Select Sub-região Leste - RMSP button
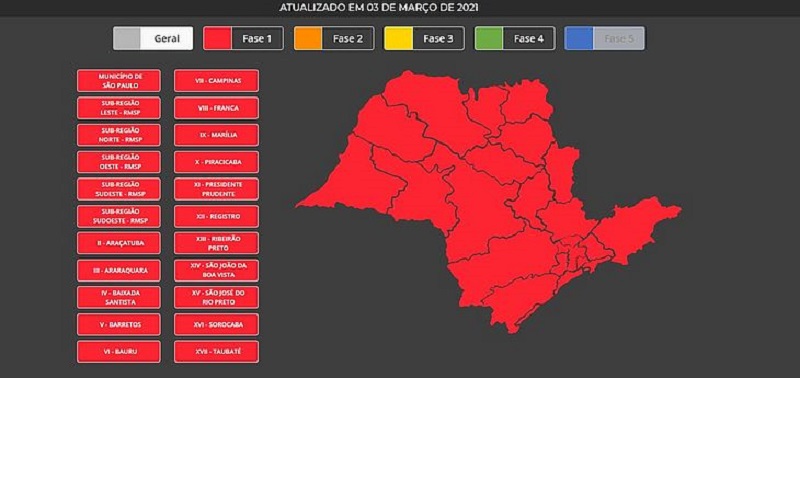Viewport: 800px width, 500px height. pyautogui.click(x=119, y=108)
